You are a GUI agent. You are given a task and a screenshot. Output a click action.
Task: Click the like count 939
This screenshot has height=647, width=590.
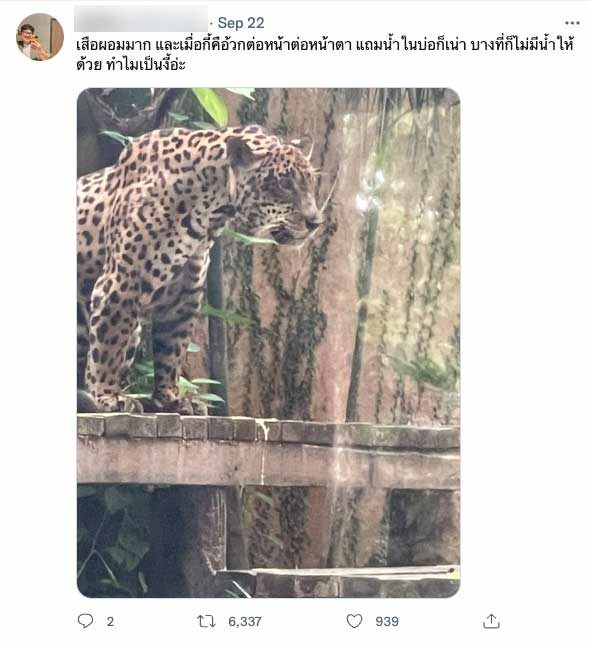click(x=387, y=621)
